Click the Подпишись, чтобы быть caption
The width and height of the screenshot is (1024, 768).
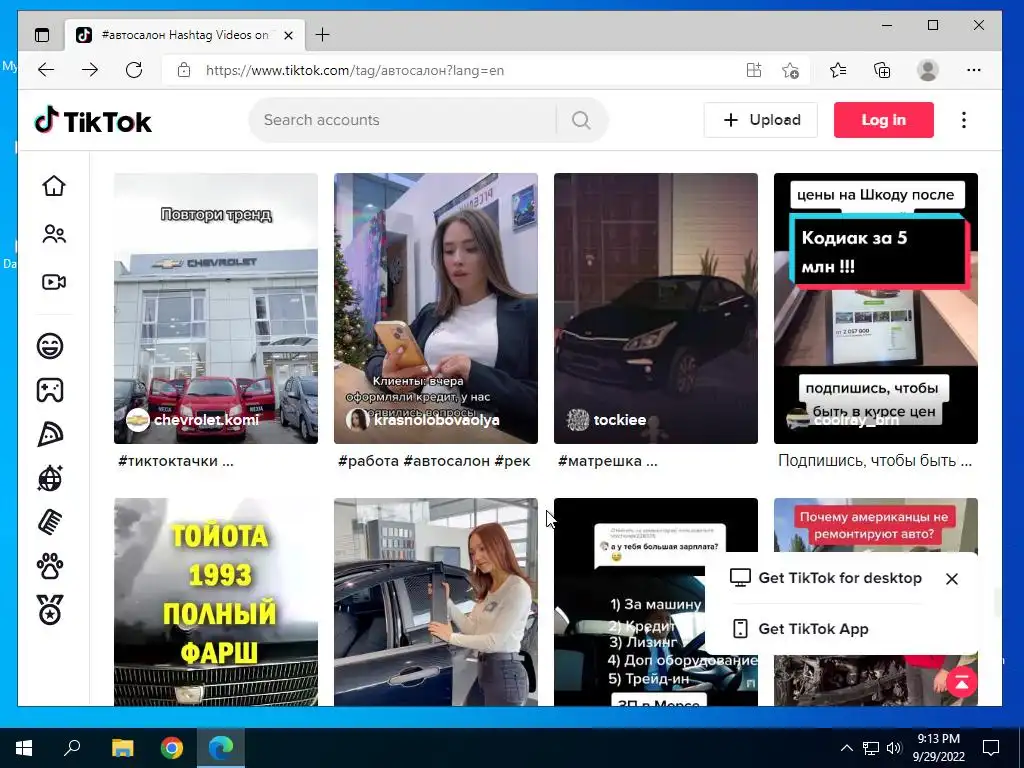tap(874, 461)
